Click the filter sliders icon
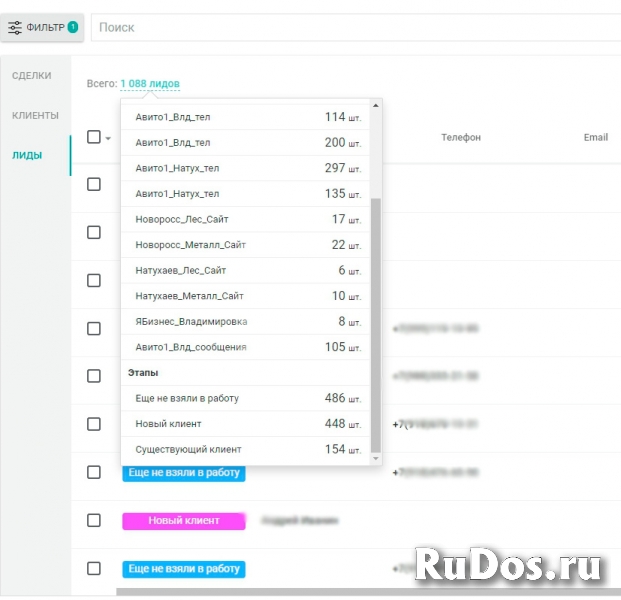Image resolution: width=621 pixels, height=600 pixels. (x=15, y=28)
